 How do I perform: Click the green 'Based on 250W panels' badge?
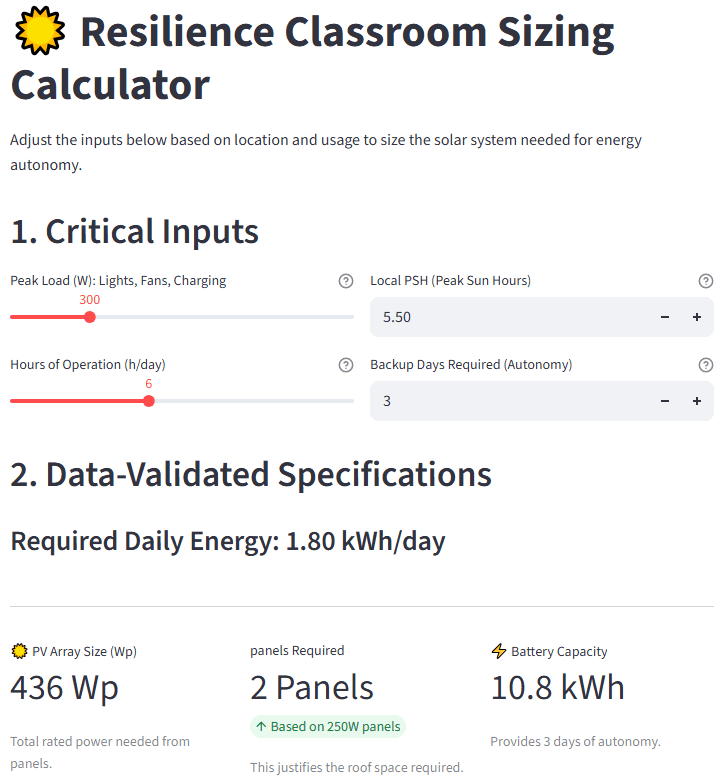tap(327, 727)
